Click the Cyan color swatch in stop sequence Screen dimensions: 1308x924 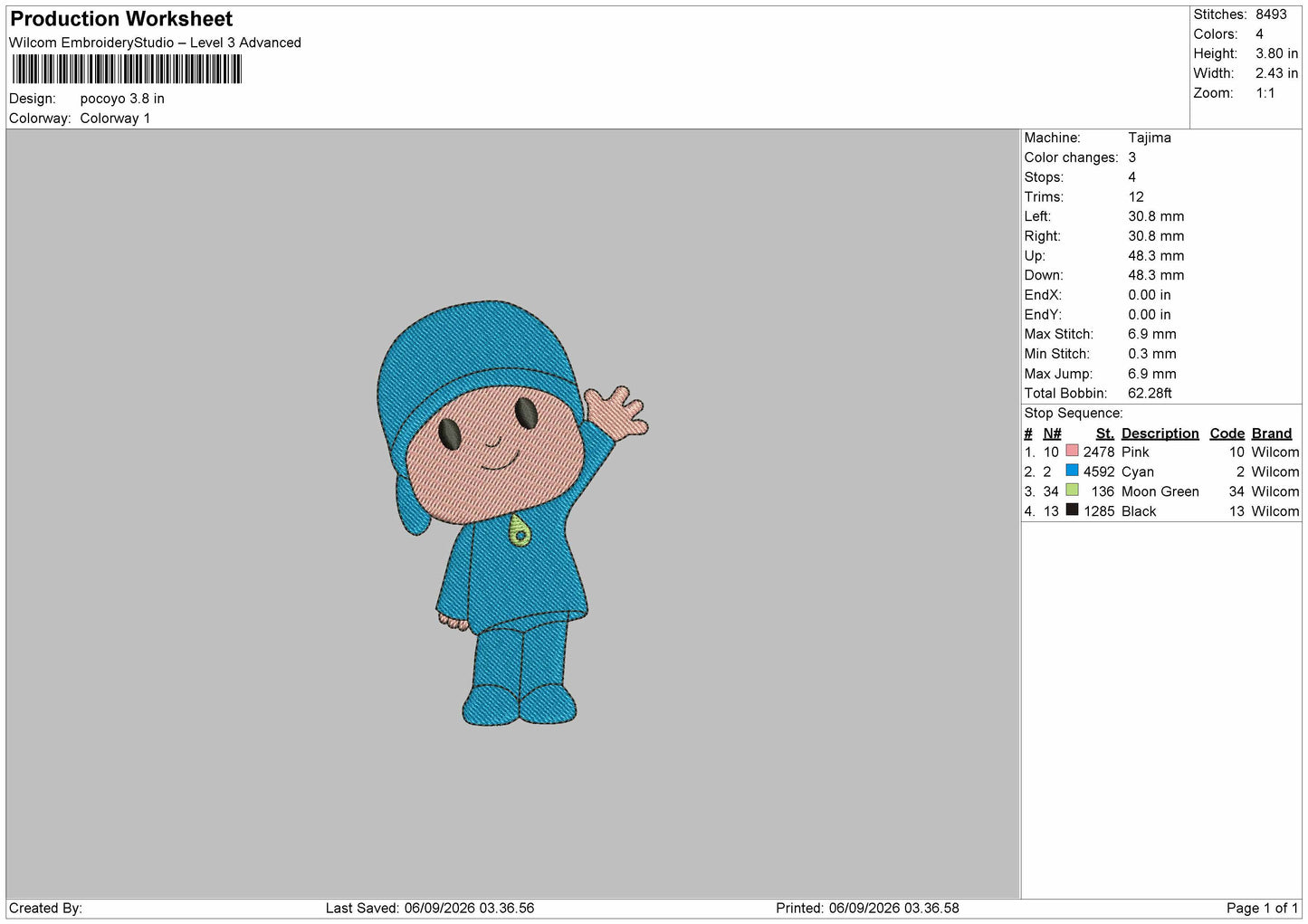[1072, 471]
